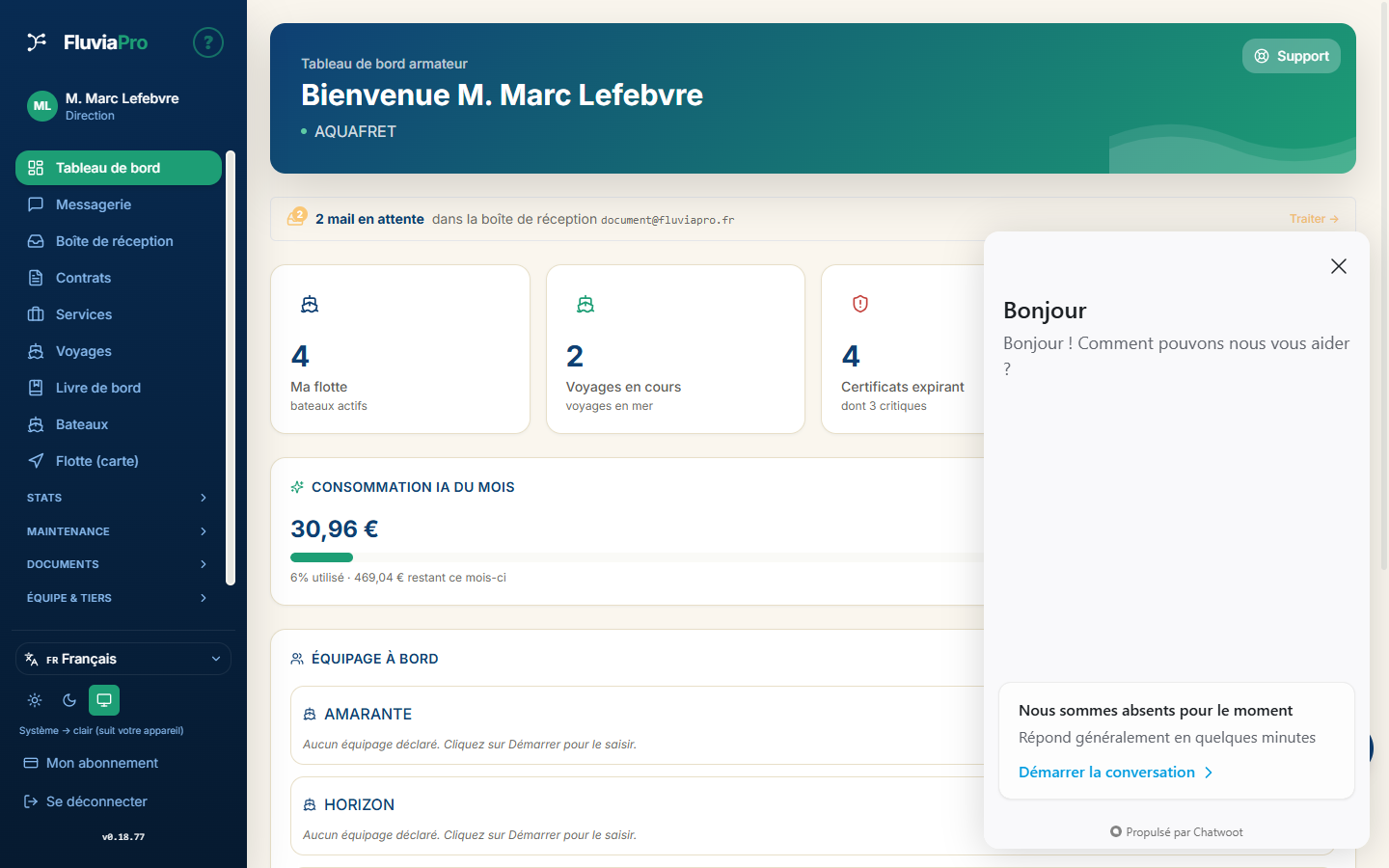This screenshot has width=1389, height=868.
Task: Click the version v0.18.77 text
Action: pyautogui.click(x=123, y=837)
